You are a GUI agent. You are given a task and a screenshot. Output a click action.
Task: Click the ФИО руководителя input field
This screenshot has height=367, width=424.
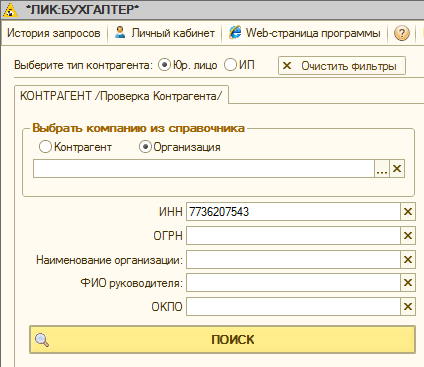(x=293, y=283)
